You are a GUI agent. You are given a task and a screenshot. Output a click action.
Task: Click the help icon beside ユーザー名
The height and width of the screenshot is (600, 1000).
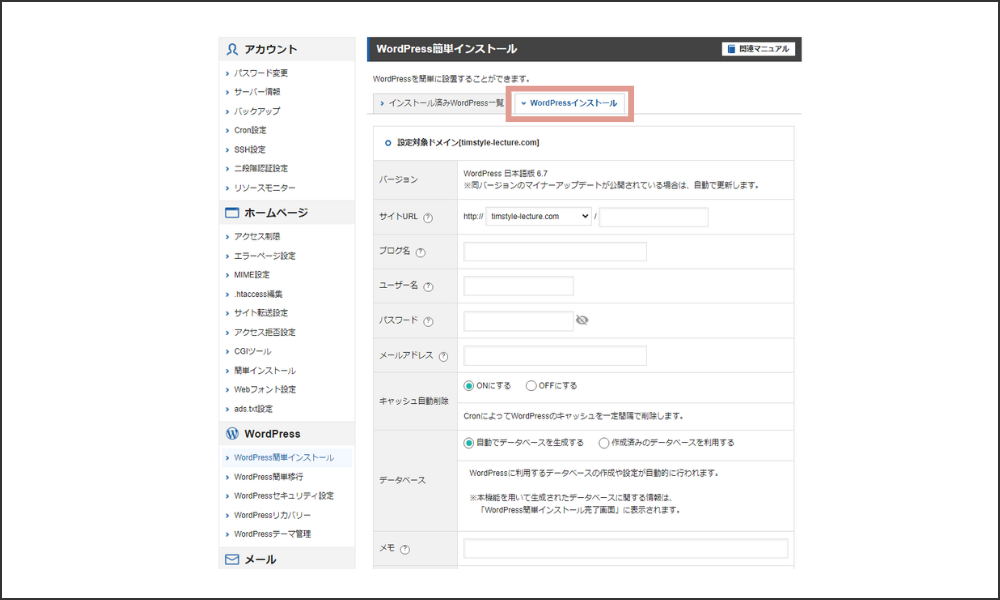point(428,286)
